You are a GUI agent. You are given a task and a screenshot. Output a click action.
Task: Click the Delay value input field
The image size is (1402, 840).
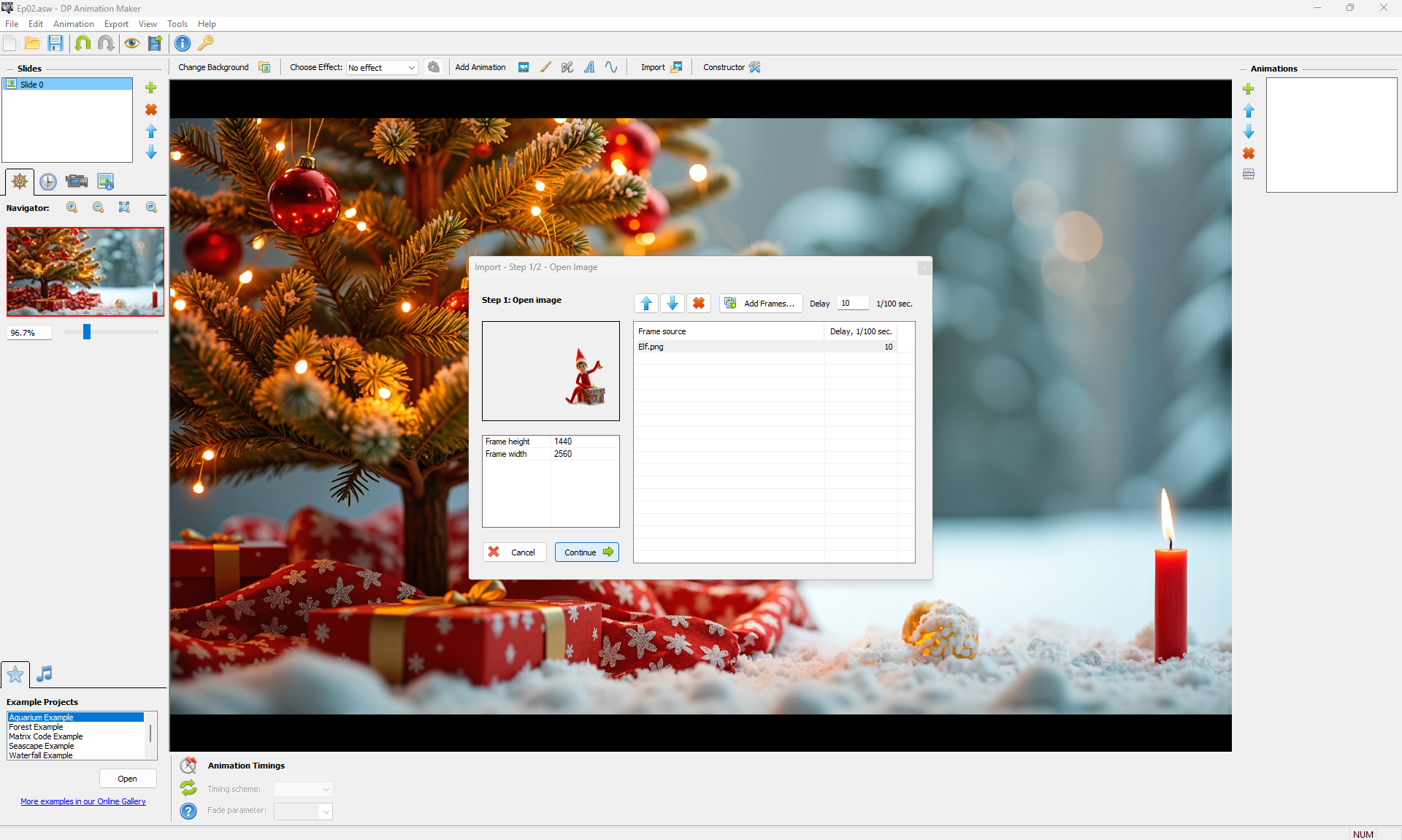click(852, 304)
